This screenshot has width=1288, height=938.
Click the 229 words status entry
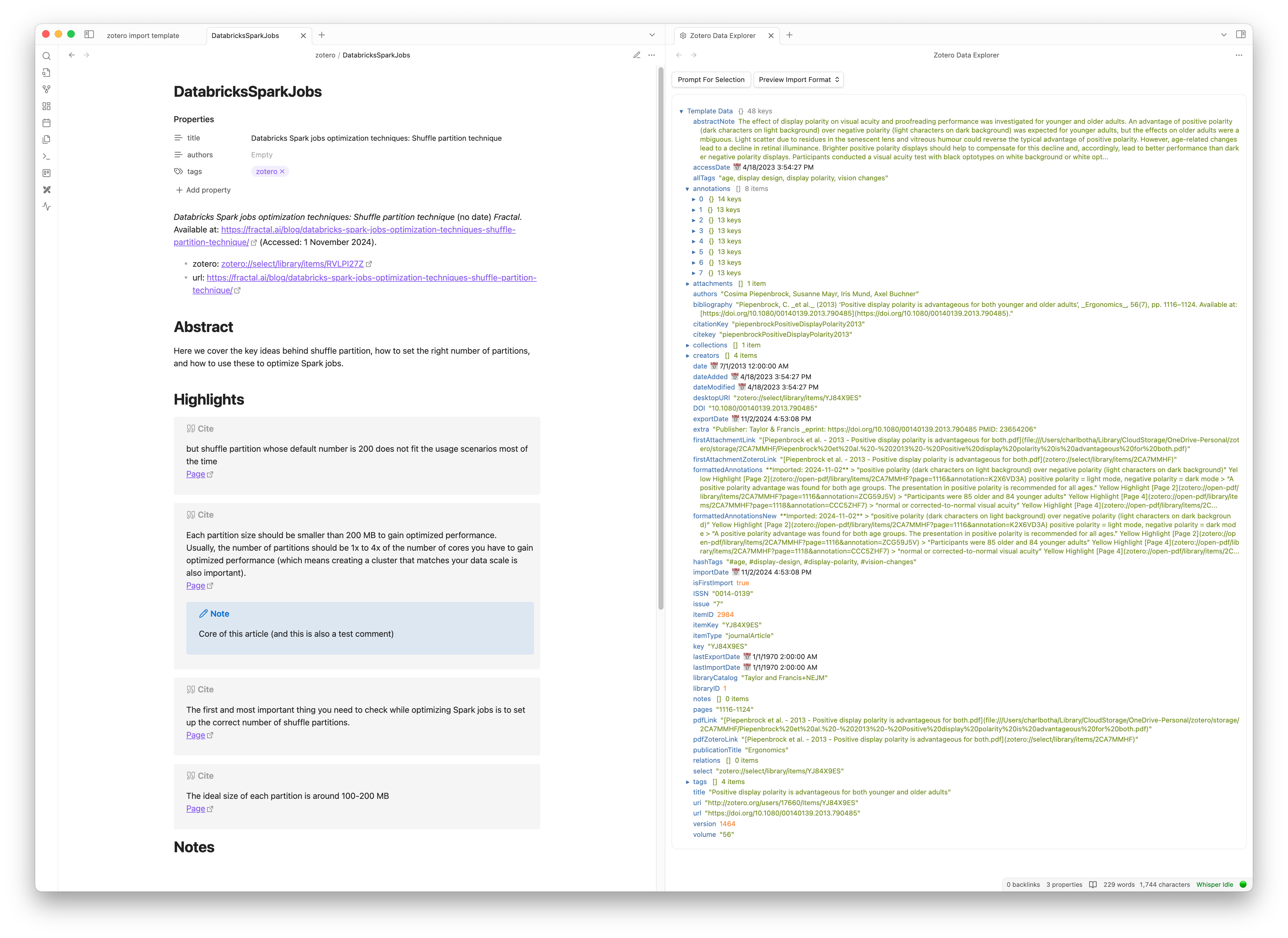[x=1119, y=885]
